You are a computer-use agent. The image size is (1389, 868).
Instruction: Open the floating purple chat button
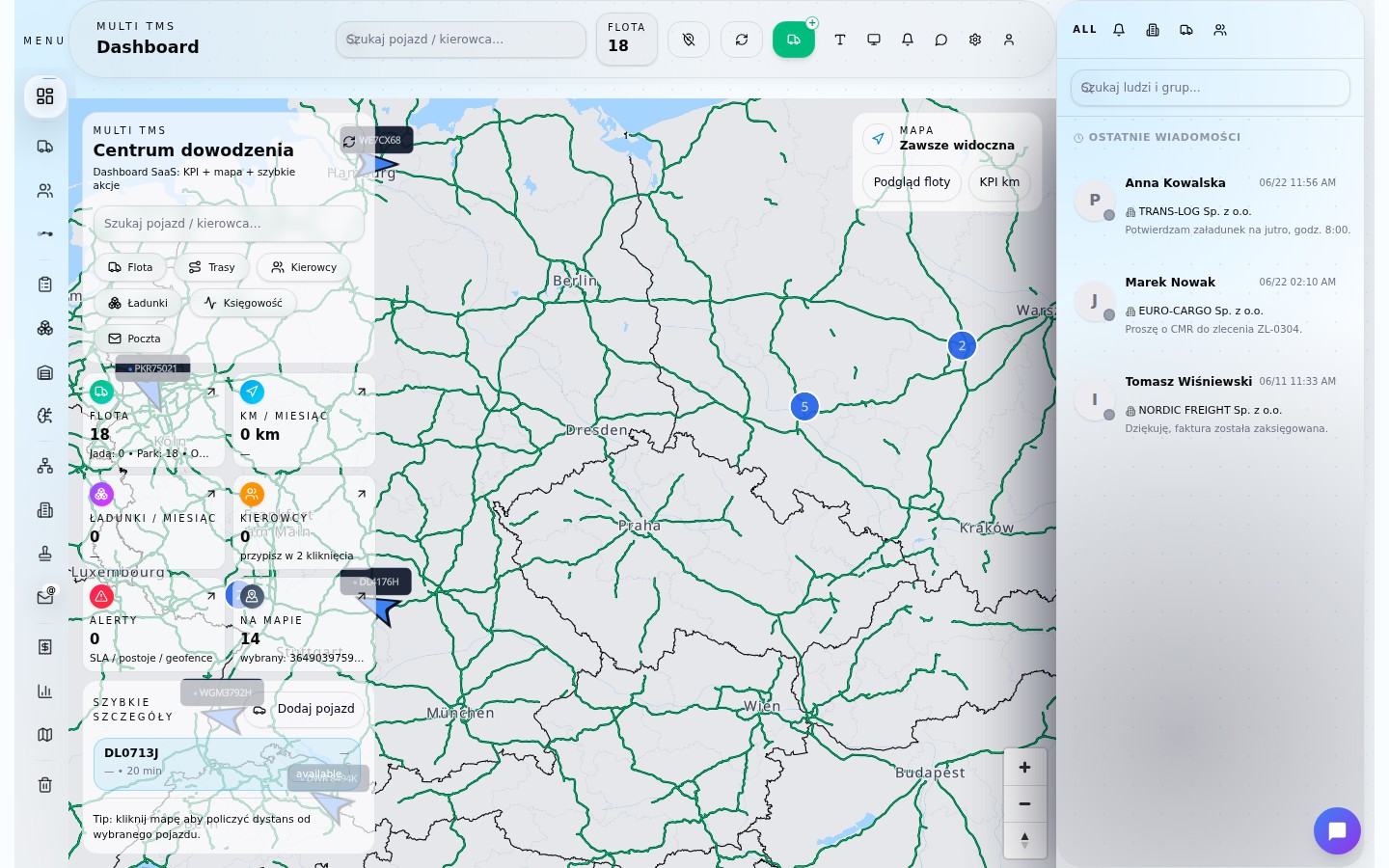[x=1337, y=830]
